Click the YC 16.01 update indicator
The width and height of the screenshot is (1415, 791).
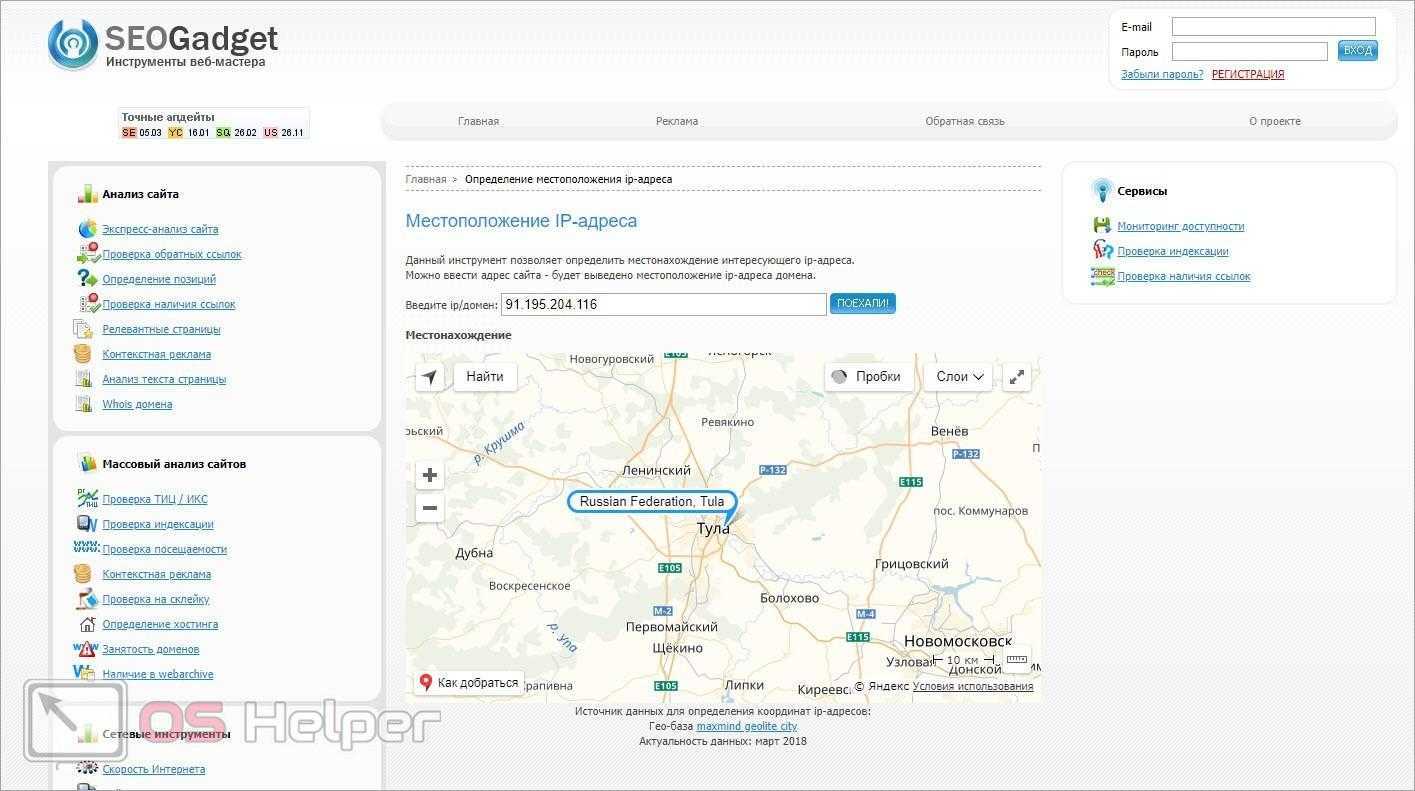[x=188, y=132]
